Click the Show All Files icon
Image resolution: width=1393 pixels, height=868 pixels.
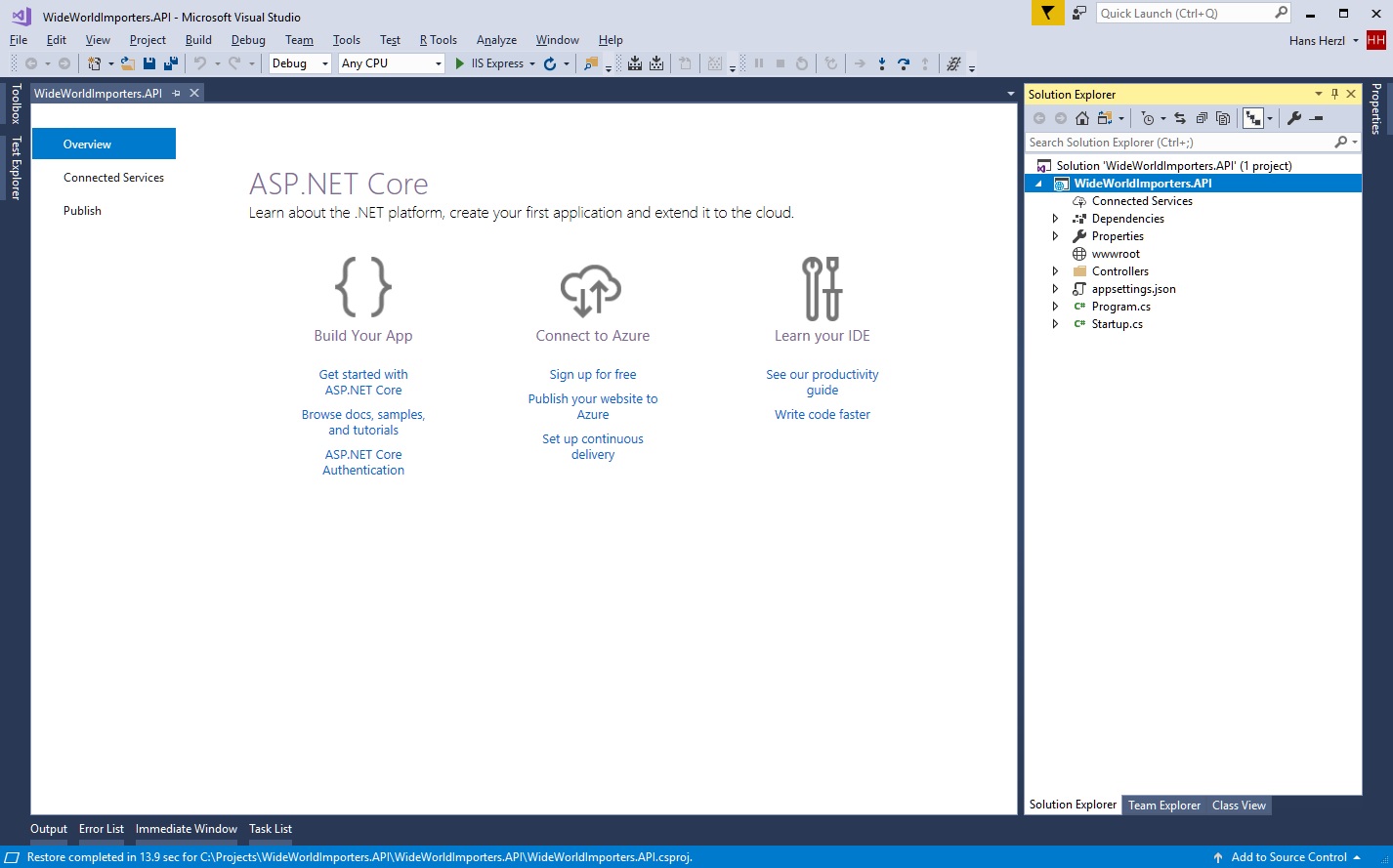[1223, 118]
